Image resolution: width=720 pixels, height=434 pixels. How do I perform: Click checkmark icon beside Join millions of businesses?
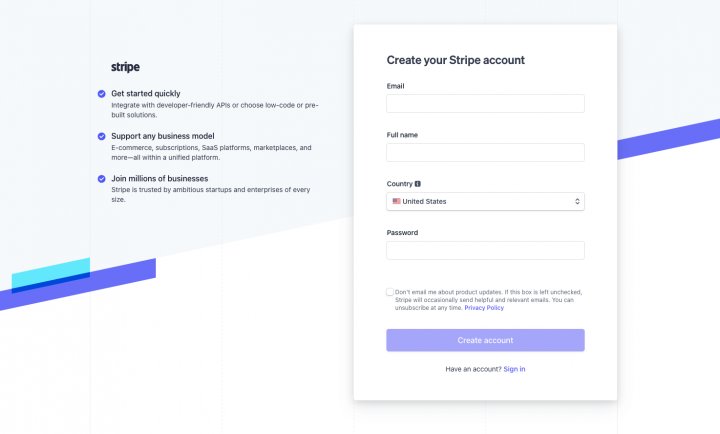102,179
